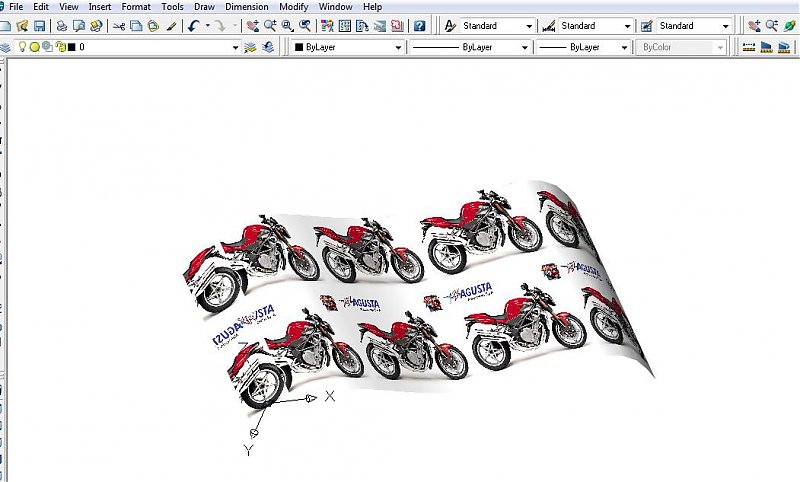Toggle layer 0 on/off lightbulb
800x482 pixels.
pyautogui.click(x=22, y=47)
